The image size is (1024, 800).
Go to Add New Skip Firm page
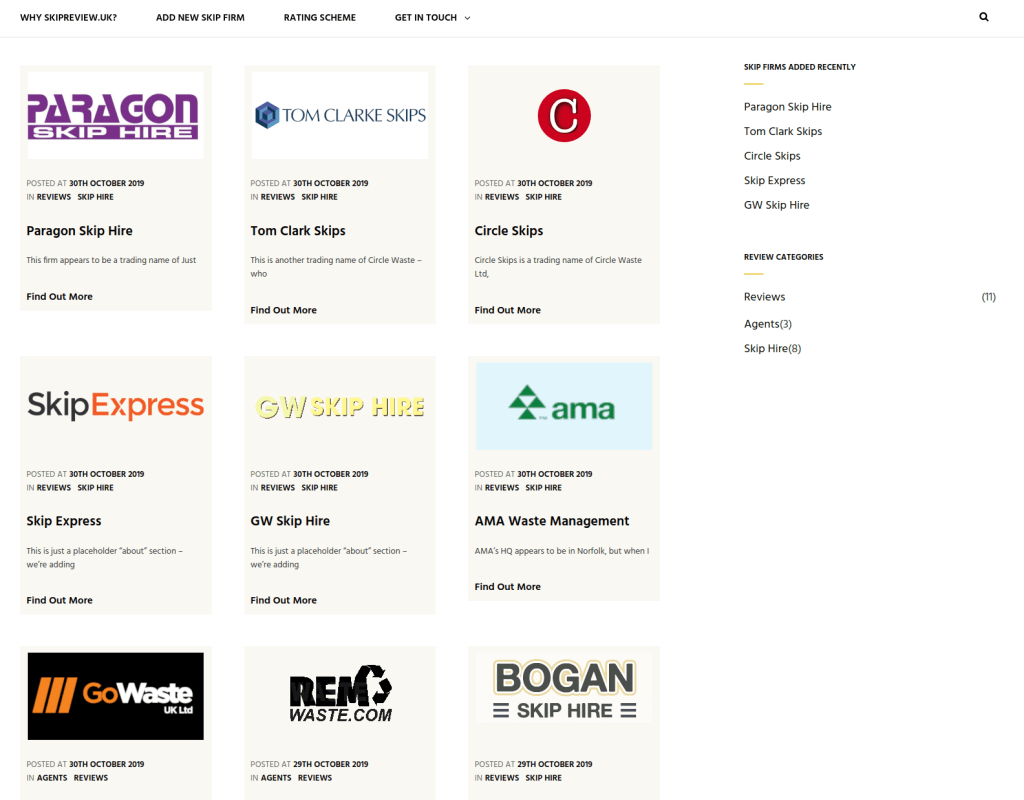(x=200, y=18)
